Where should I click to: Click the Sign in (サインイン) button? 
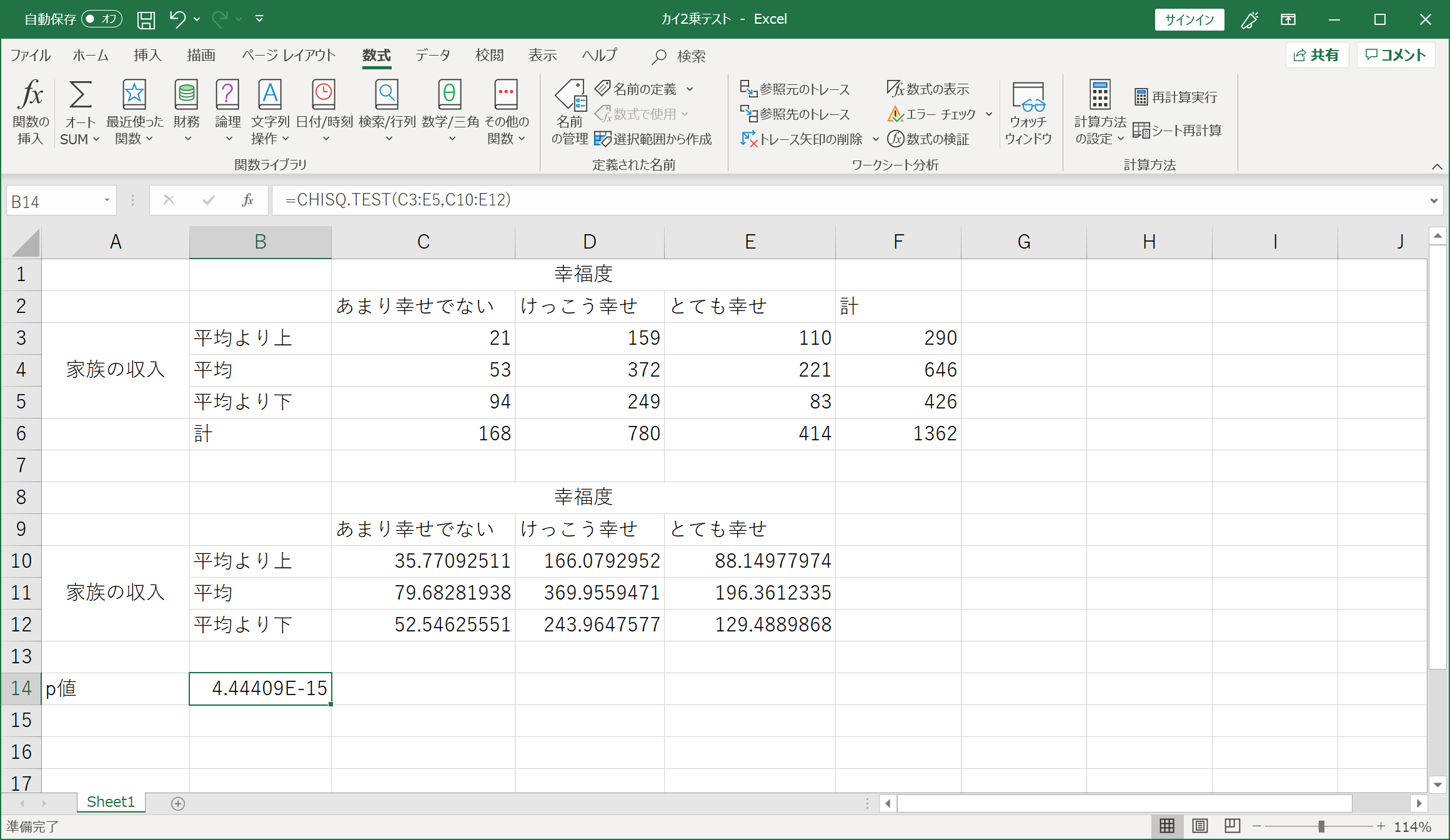[x=1189, y=19]
